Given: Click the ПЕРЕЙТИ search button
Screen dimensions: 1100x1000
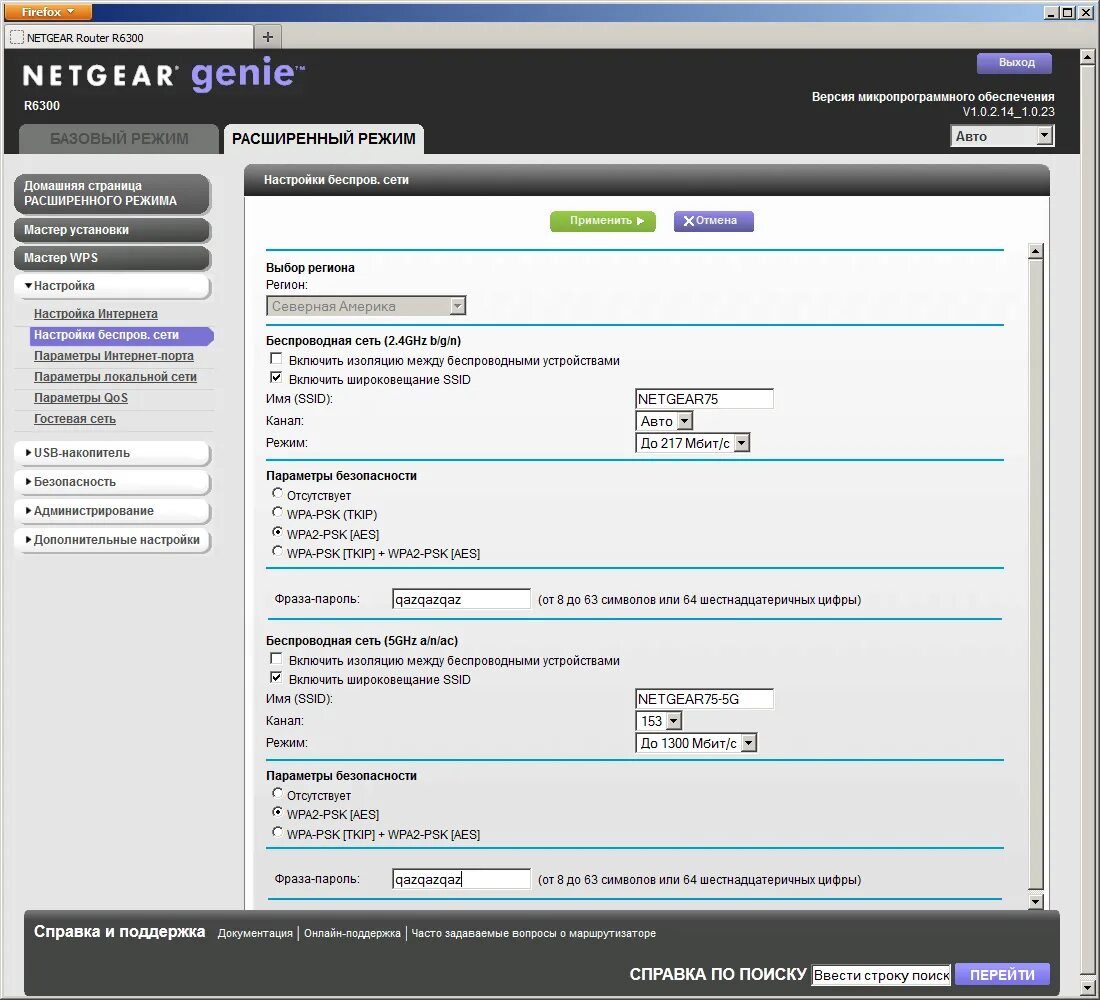Looking at the screenshot, I should (x=1002, y=975).
